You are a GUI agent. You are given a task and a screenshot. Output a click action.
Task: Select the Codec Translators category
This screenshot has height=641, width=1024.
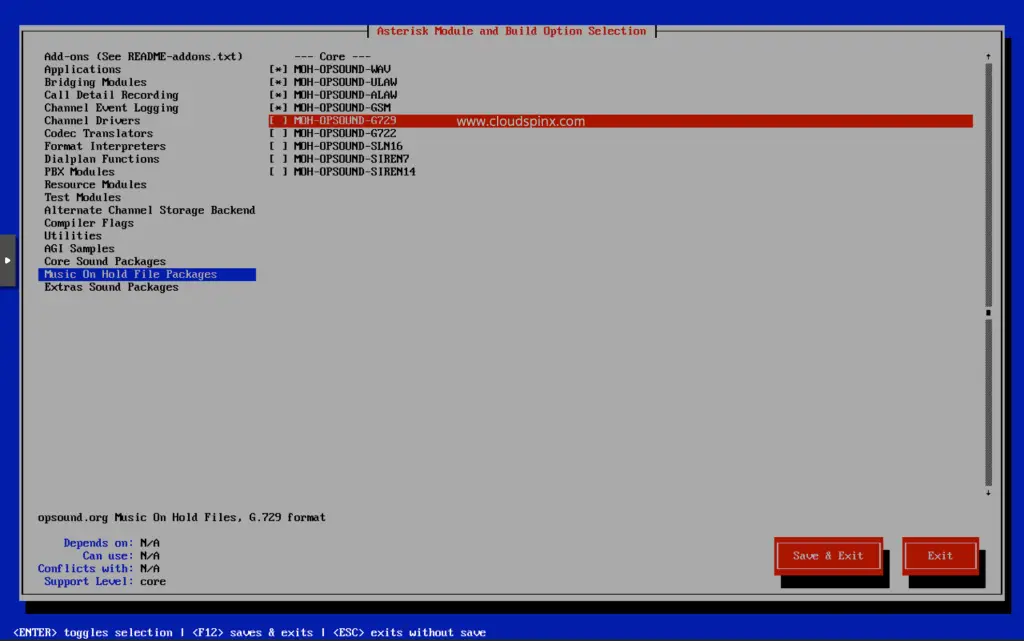point(98,132)
